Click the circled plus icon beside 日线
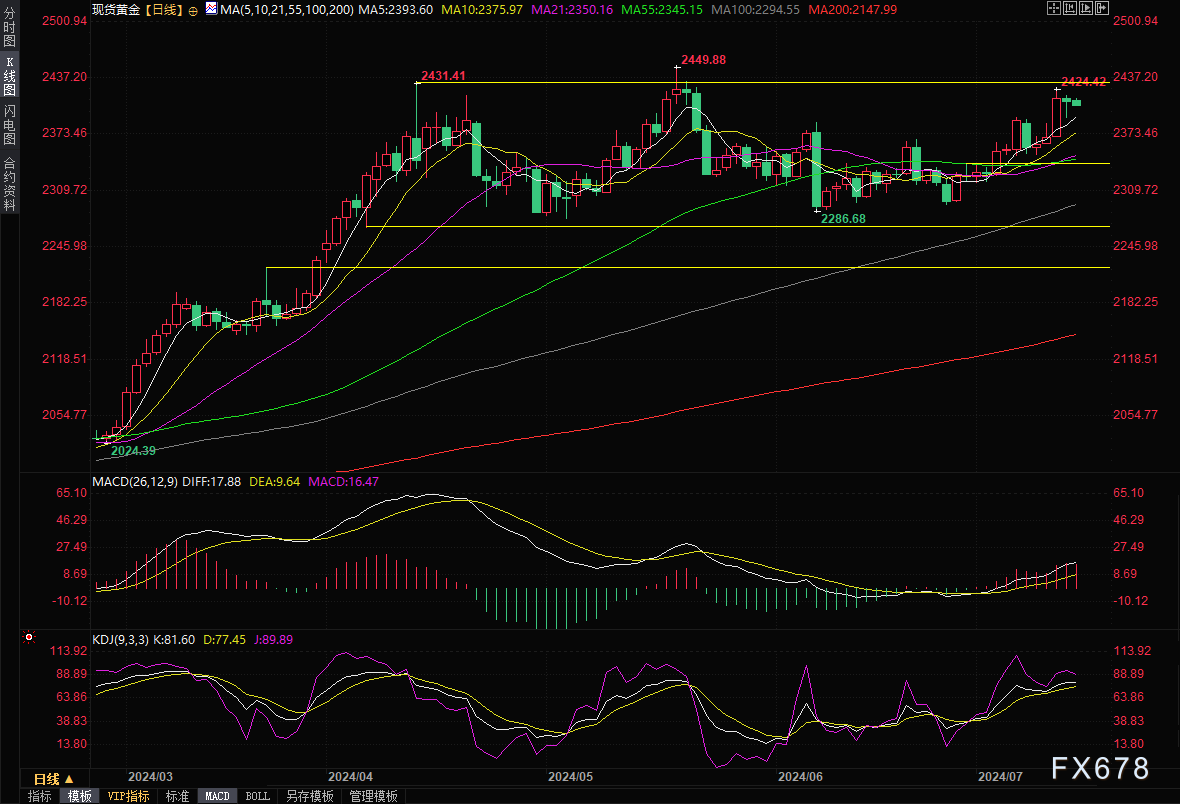This screenshot has width=1180, height=804. [192, 8]
